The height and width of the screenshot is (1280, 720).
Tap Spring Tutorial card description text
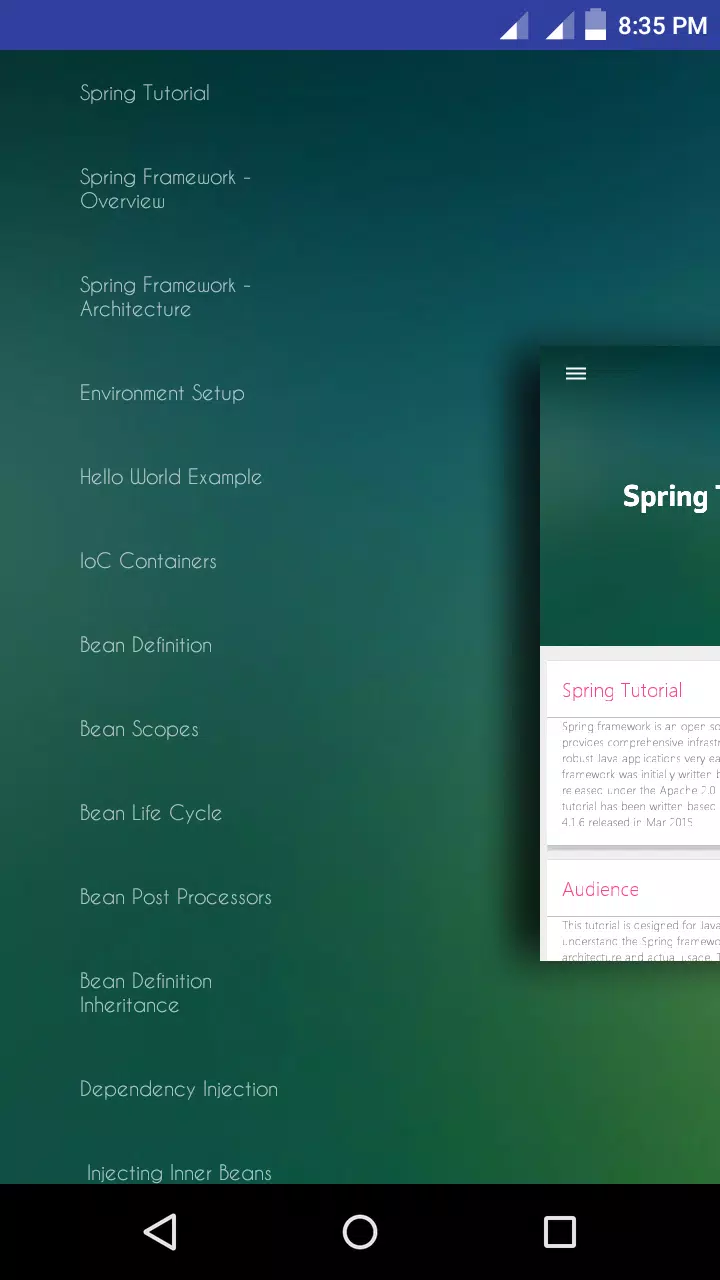641,774
